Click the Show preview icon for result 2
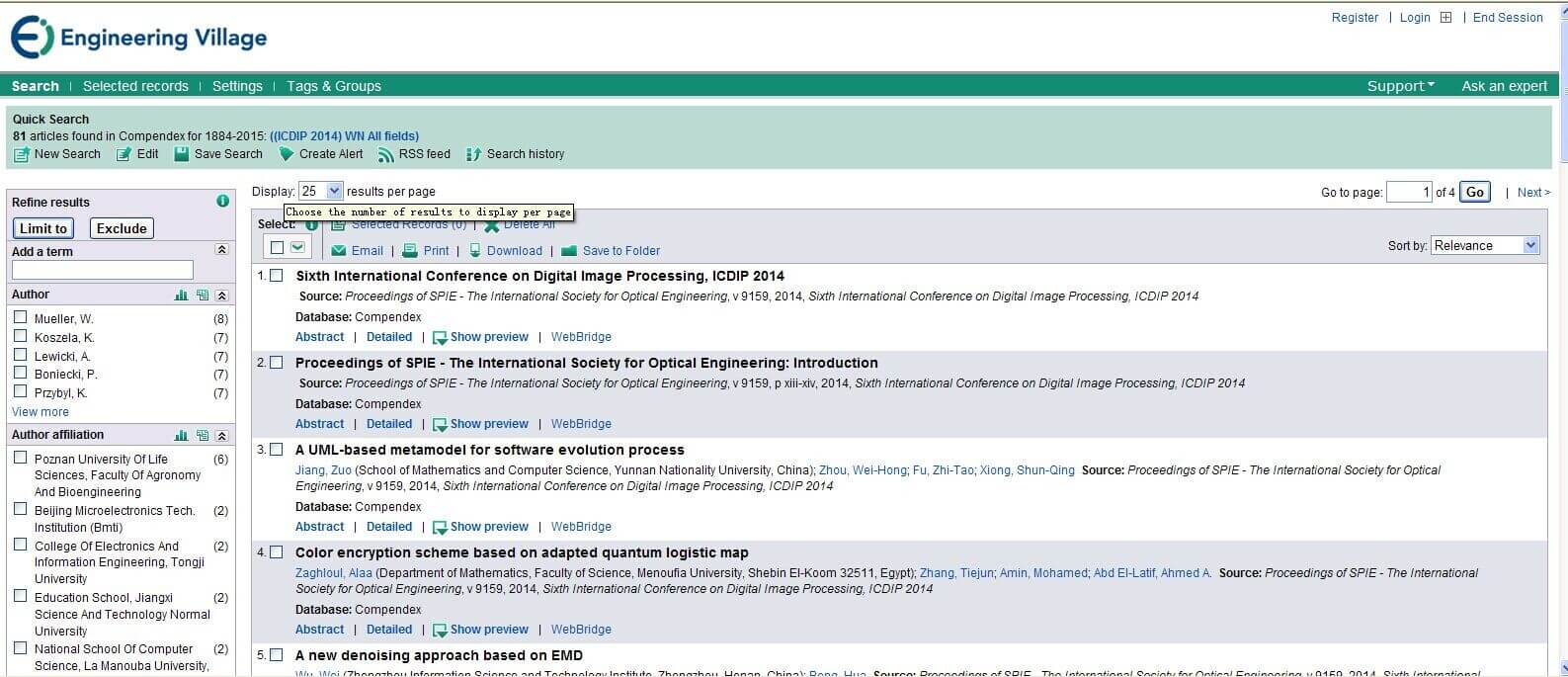This screenshot has height=677, width=1568. [440, 425]
